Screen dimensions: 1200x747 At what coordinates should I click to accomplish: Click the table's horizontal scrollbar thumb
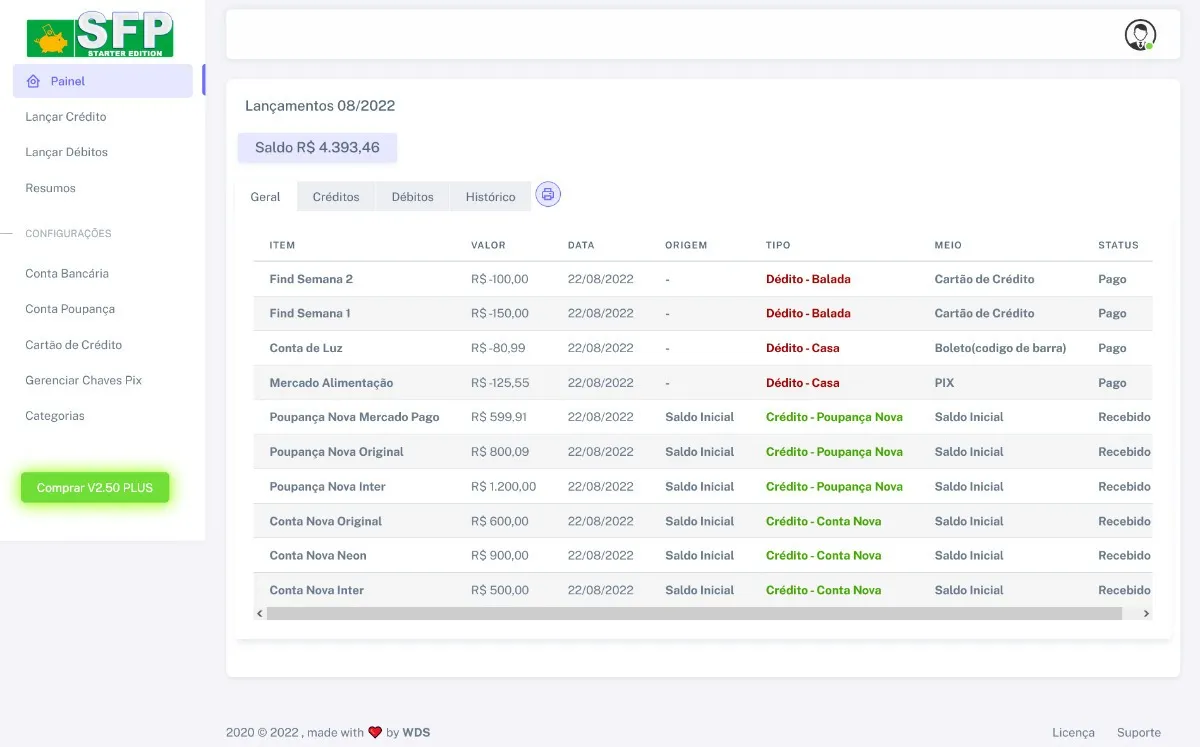coord(694,613)
